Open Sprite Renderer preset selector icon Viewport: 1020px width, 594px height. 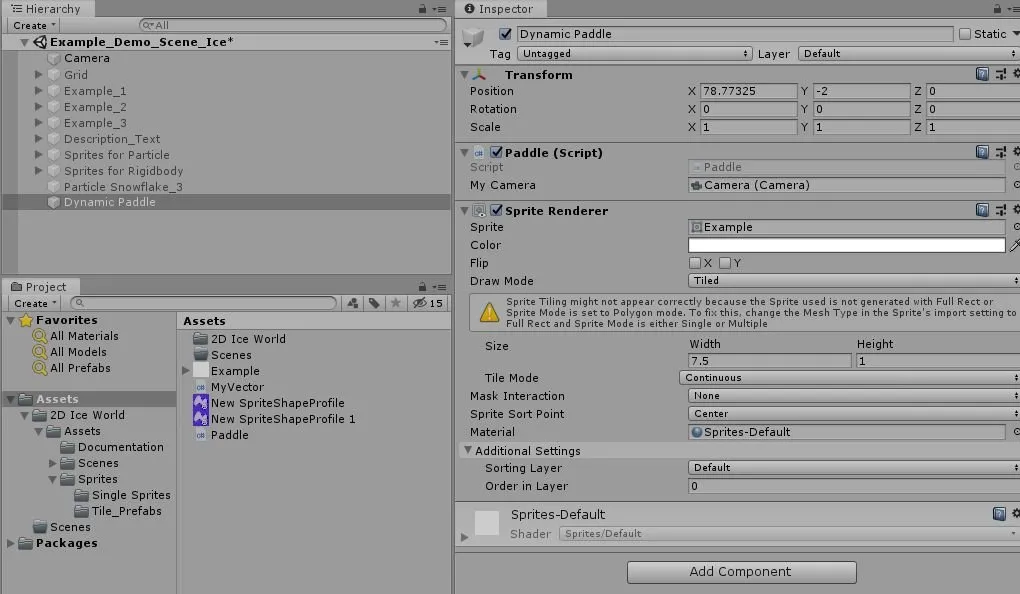point(1001,210)
